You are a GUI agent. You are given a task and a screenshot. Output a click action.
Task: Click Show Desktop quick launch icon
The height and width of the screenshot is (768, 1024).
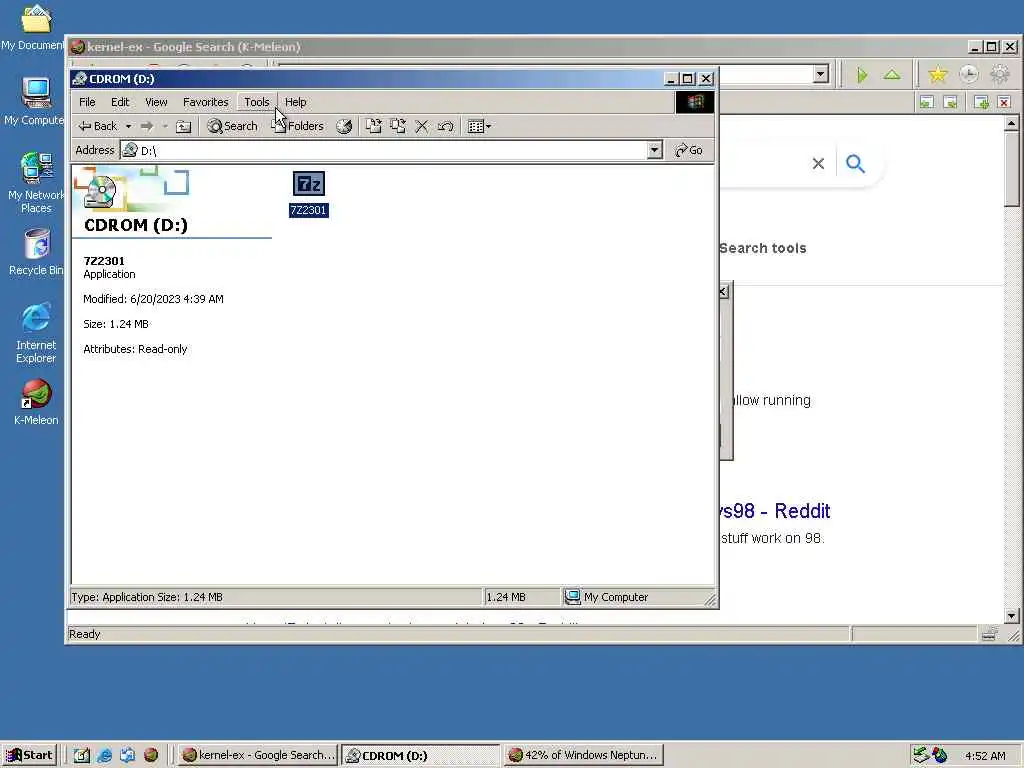tap(81, 755)
